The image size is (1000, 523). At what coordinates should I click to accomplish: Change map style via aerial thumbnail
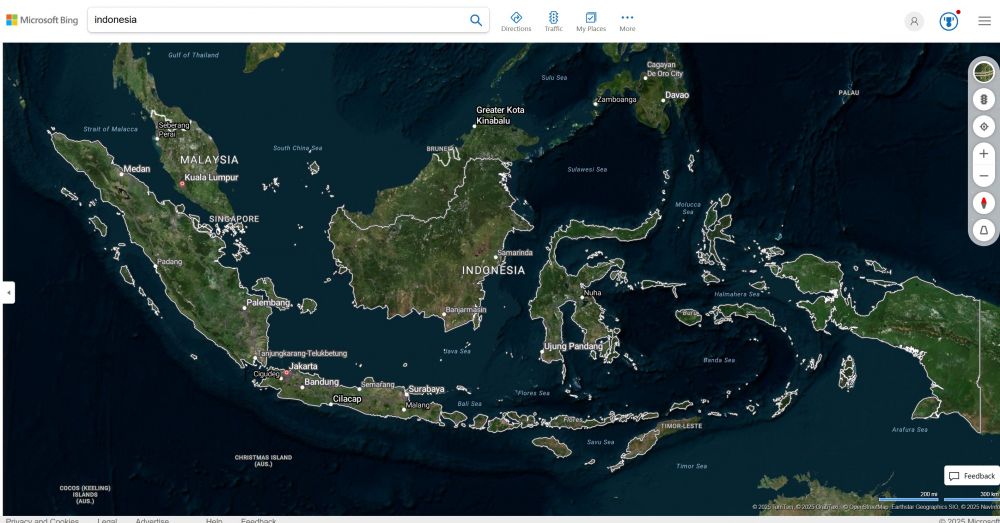pyautogui.click(x=983, y=72)
